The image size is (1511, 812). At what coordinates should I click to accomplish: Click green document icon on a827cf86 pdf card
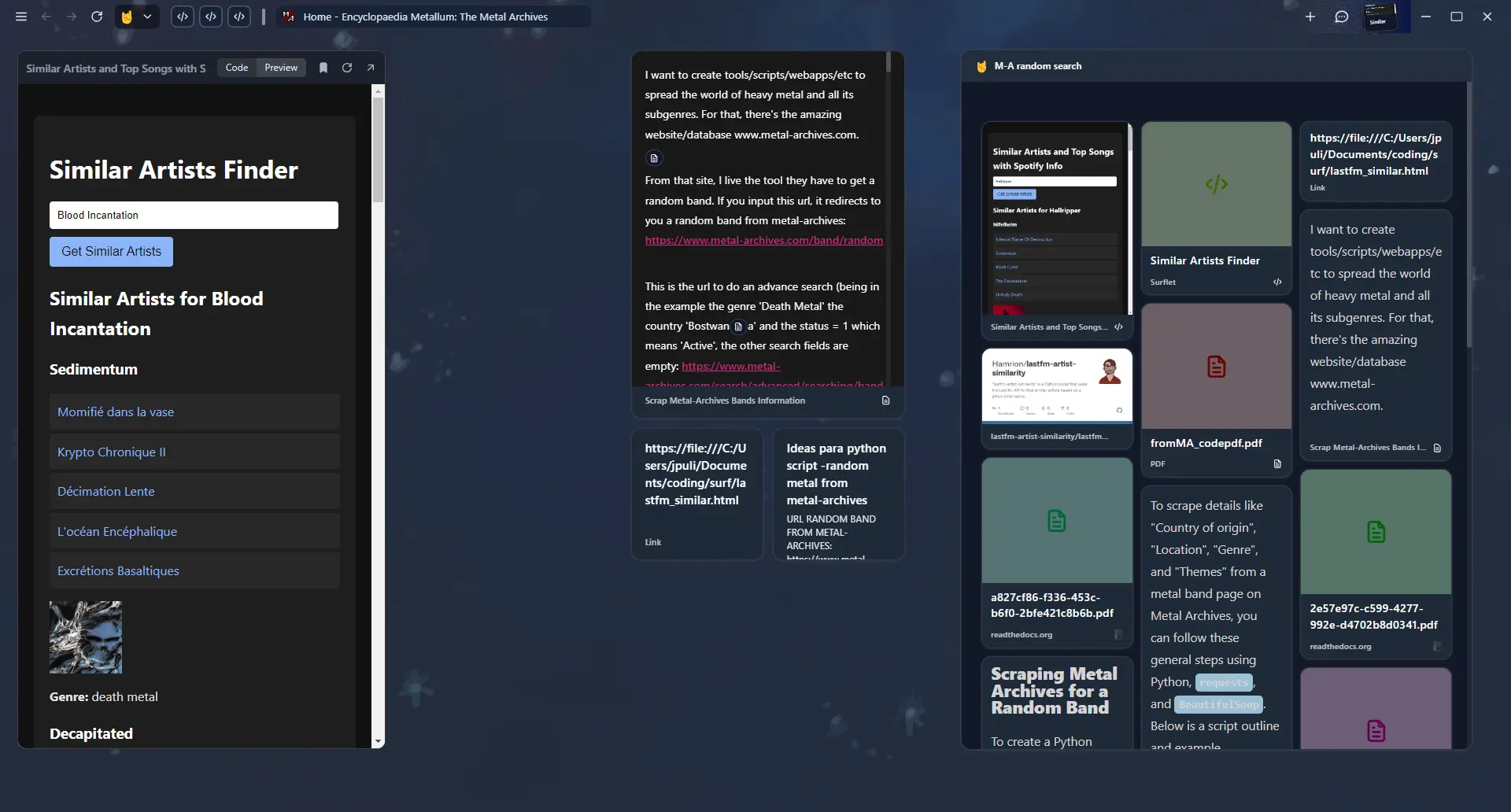1057,521
